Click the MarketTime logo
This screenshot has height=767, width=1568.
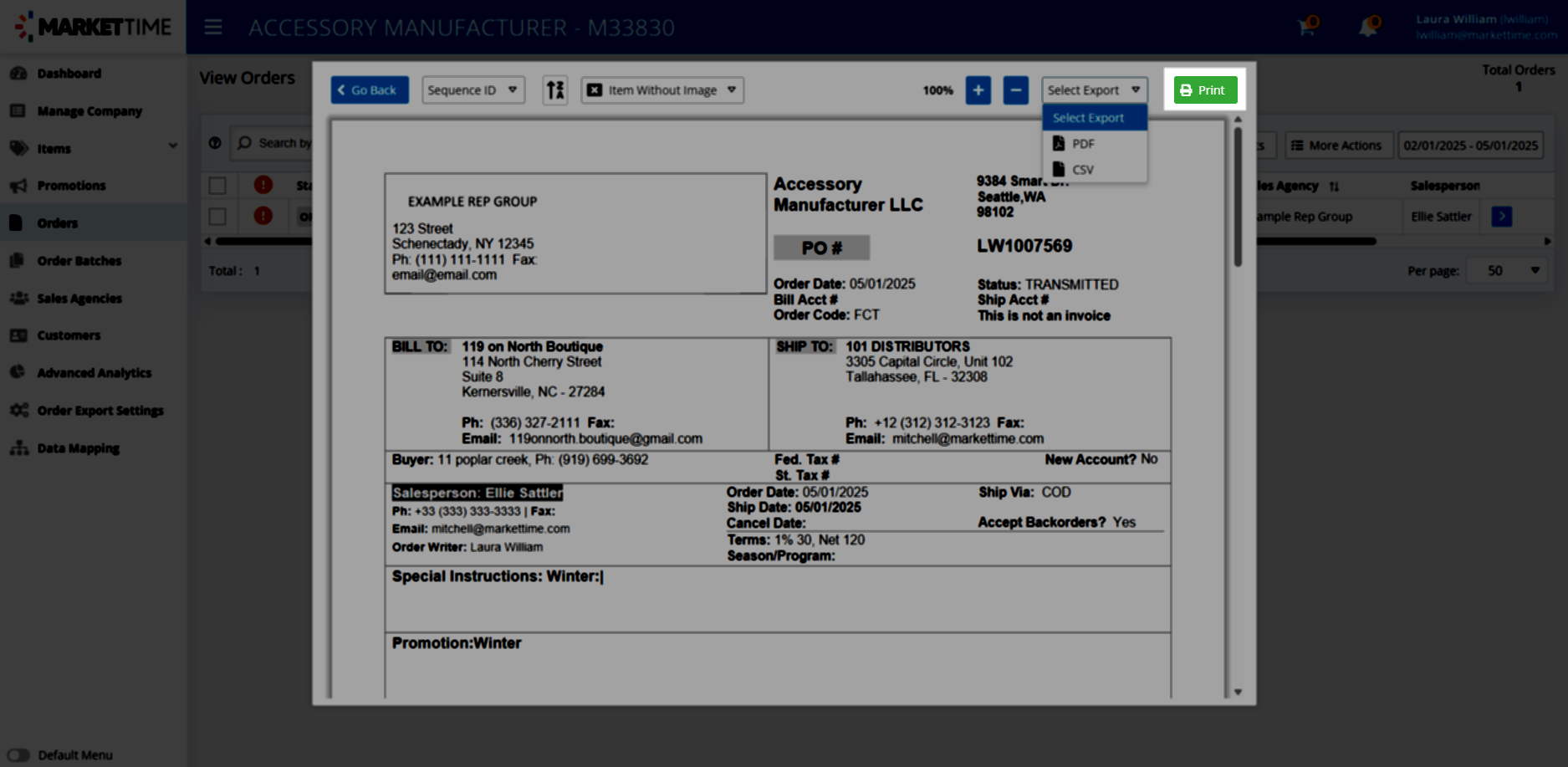coord(93,27)
